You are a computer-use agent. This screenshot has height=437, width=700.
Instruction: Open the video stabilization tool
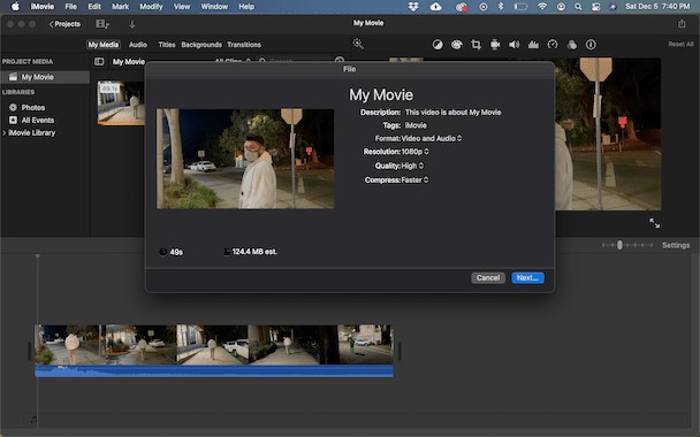tap(495, 45)
